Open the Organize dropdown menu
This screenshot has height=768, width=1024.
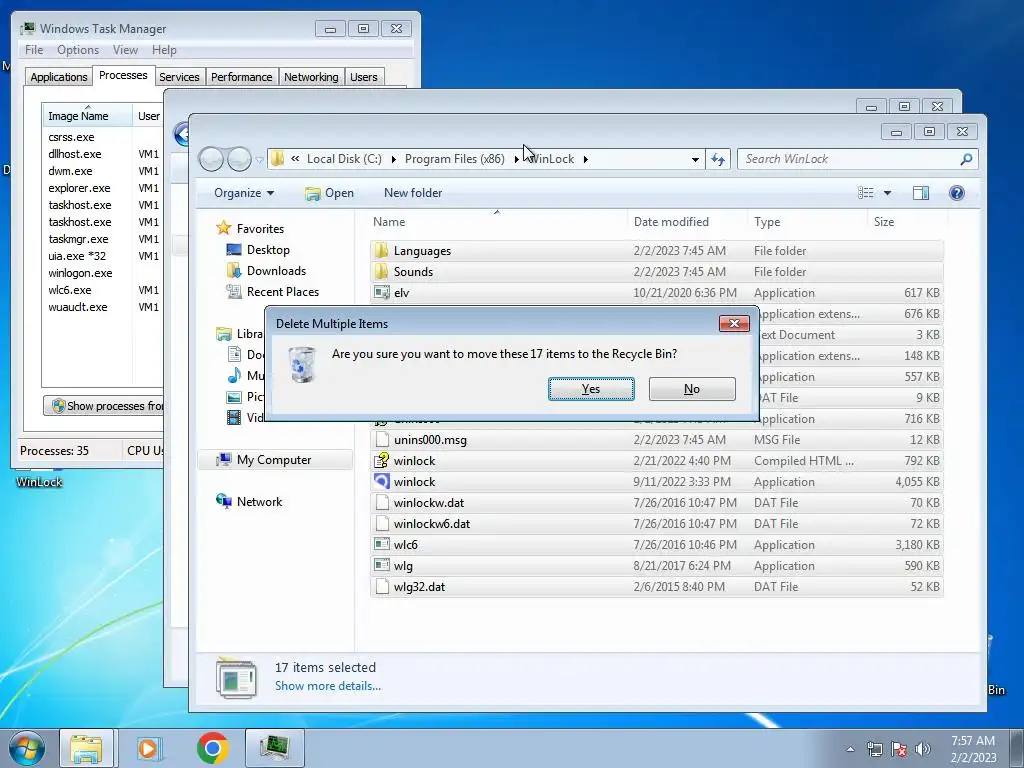point(244,193)
